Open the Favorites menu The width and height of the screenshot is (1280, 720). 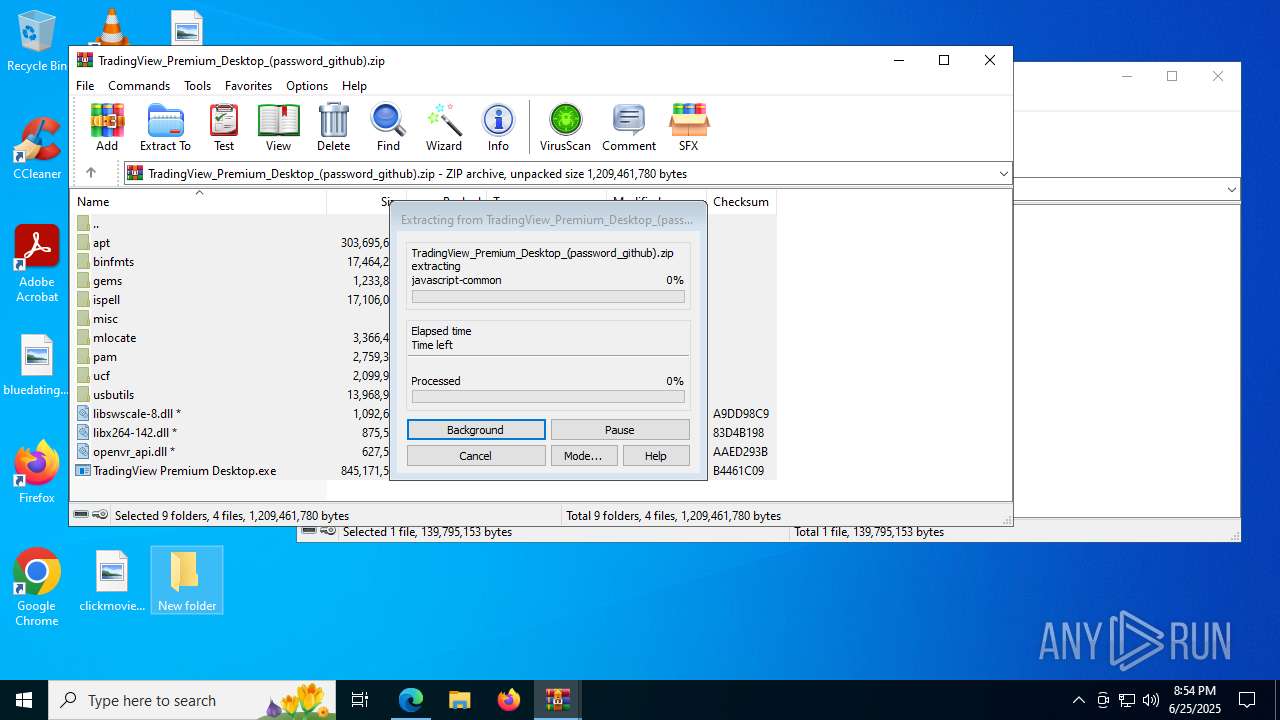(x=248, y=86)
